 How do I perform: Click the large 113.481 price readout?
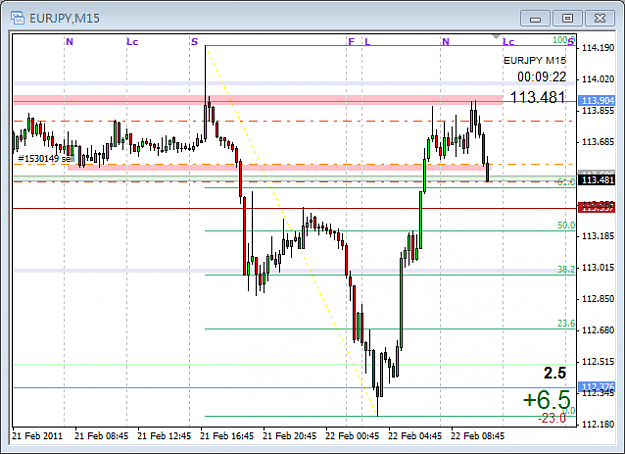[x=538, y=97]
